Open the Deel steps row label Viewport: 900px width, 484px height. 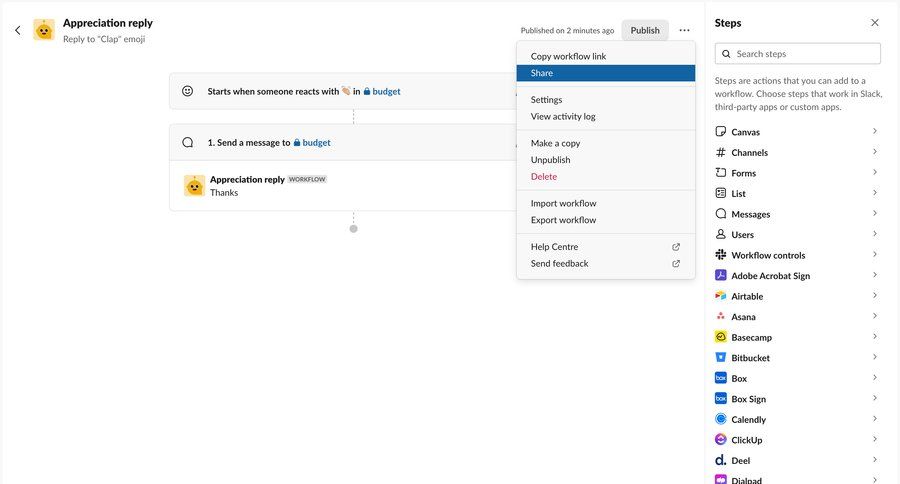tap(740, 460)
